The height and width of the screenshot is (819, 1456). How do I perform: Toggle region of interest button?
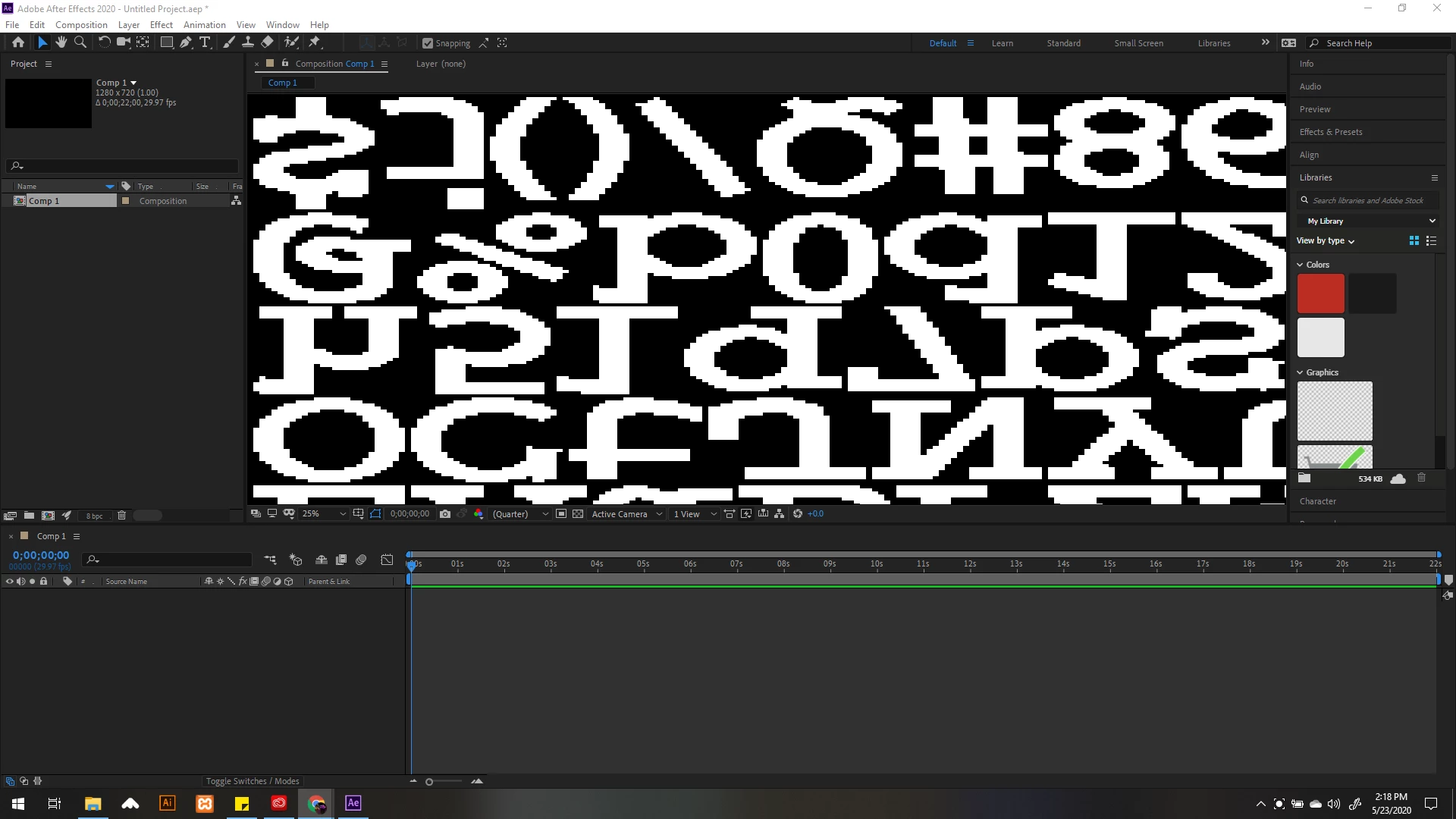[561, 514]
